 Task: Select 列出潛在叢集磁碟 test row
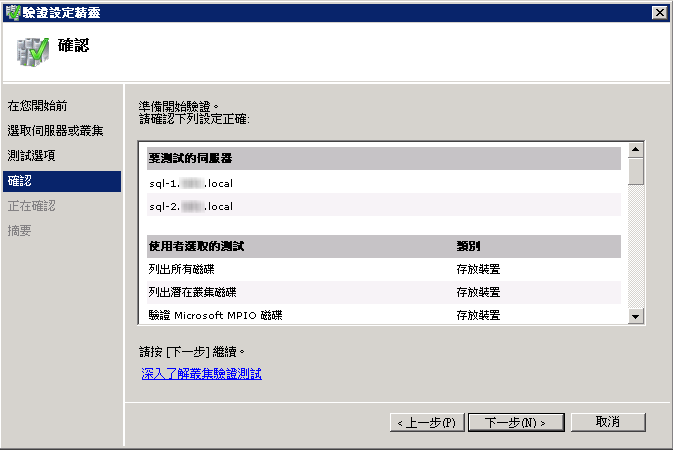pos(384,292)
